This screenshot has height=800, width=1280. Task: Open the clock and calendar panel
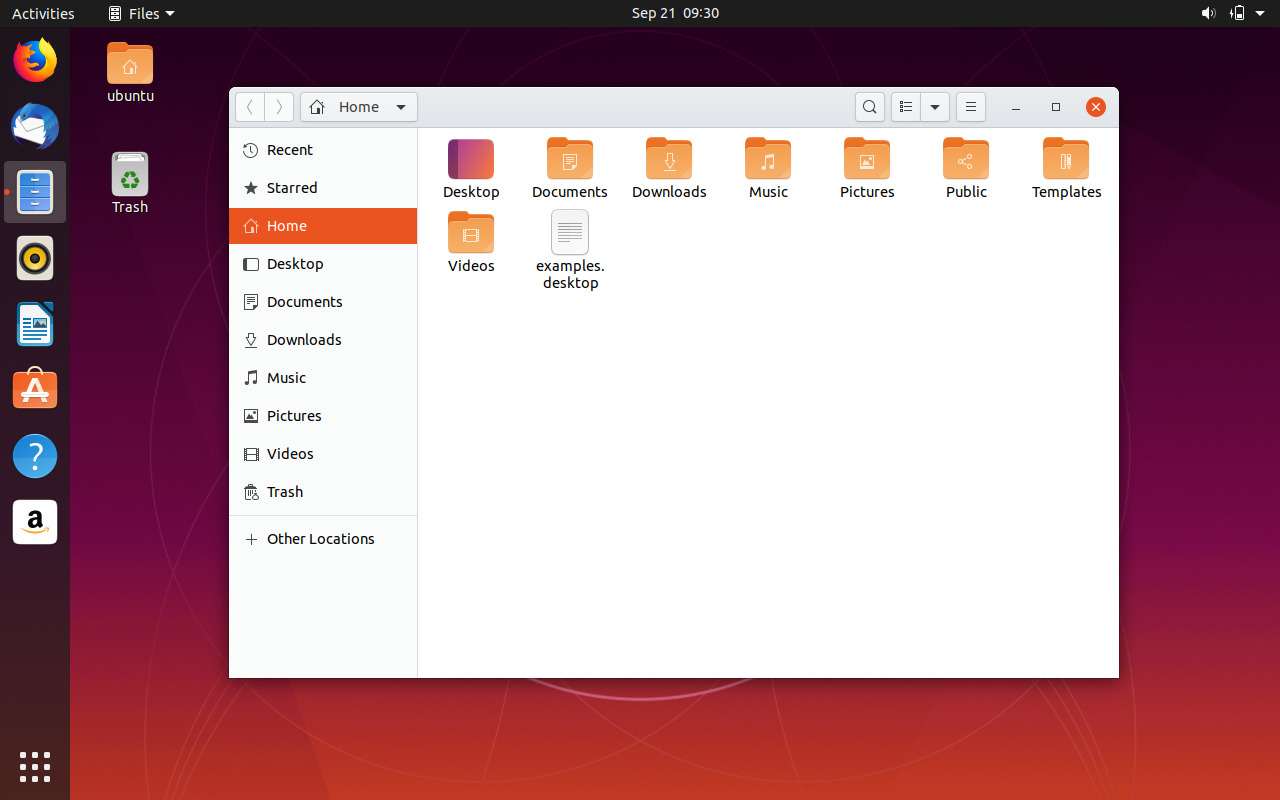[x=675, y=13]
